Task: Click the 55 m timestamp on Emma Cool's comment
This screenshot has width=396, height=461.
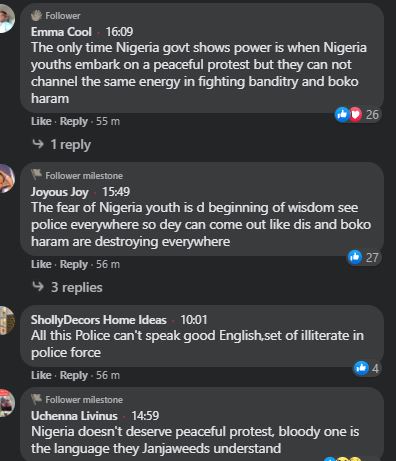Action: tap(108, 121)
